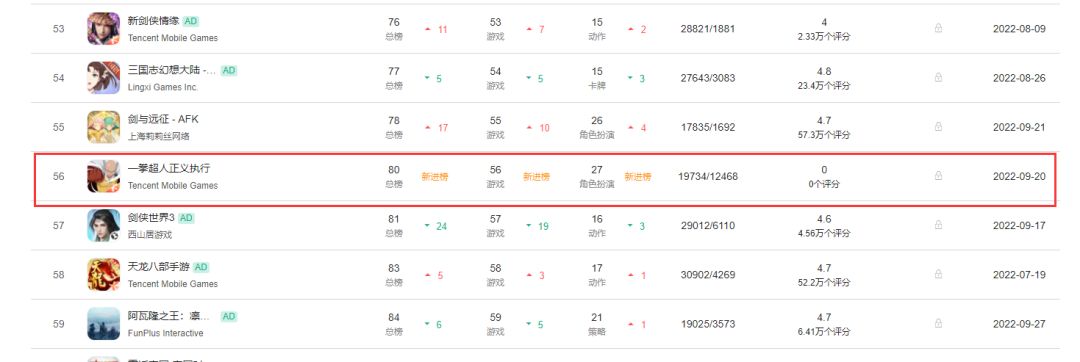Click publisher FunPlus Interactive

pyautogui.click(x=165, y=333)
